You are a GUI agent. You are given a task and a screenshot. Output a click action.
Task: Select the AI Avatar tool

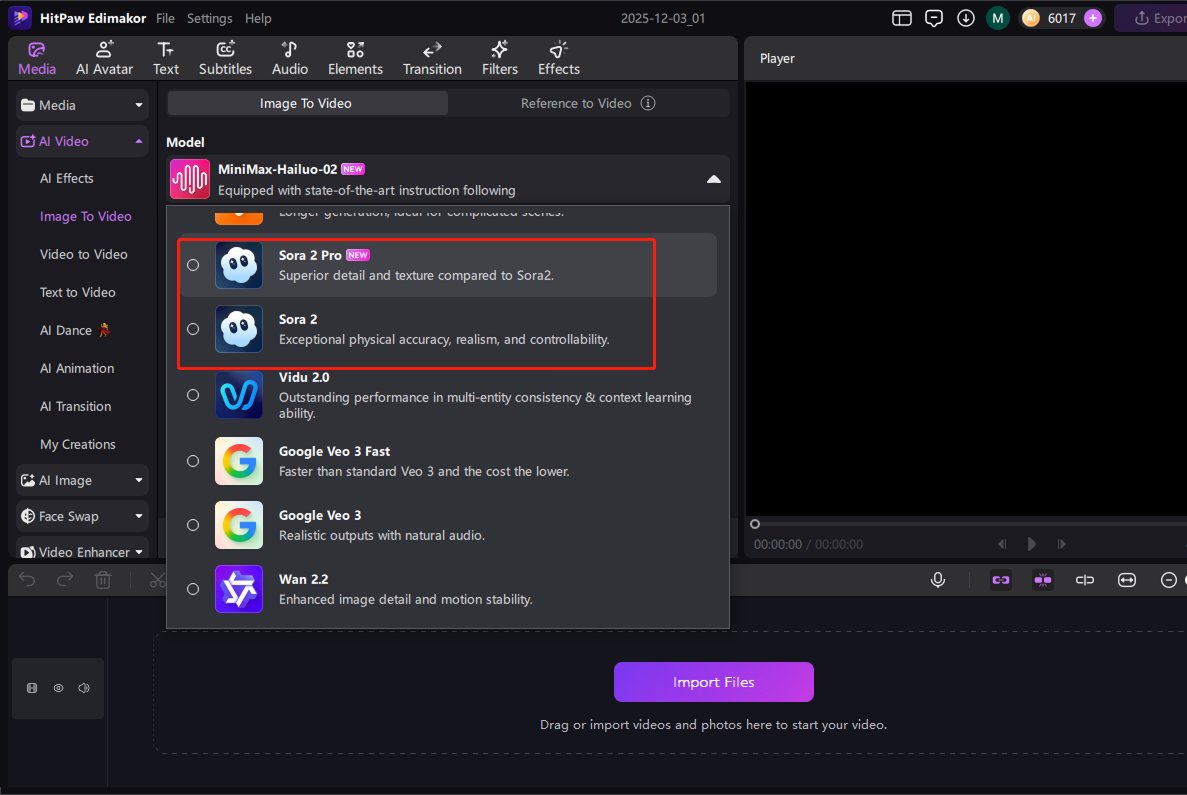[104, 57]
